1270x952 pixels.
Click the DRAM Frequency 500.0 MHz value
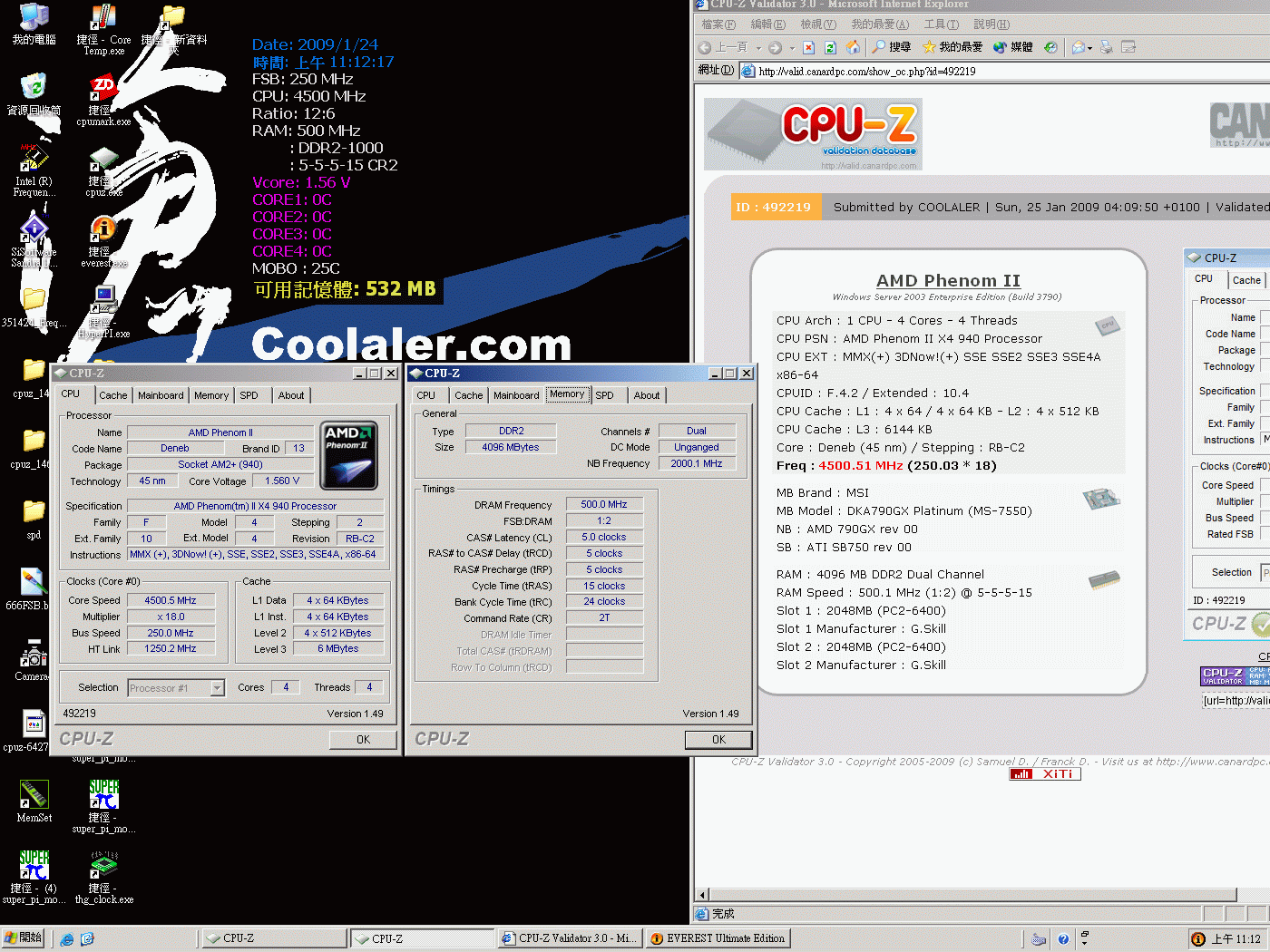(604, 505)
